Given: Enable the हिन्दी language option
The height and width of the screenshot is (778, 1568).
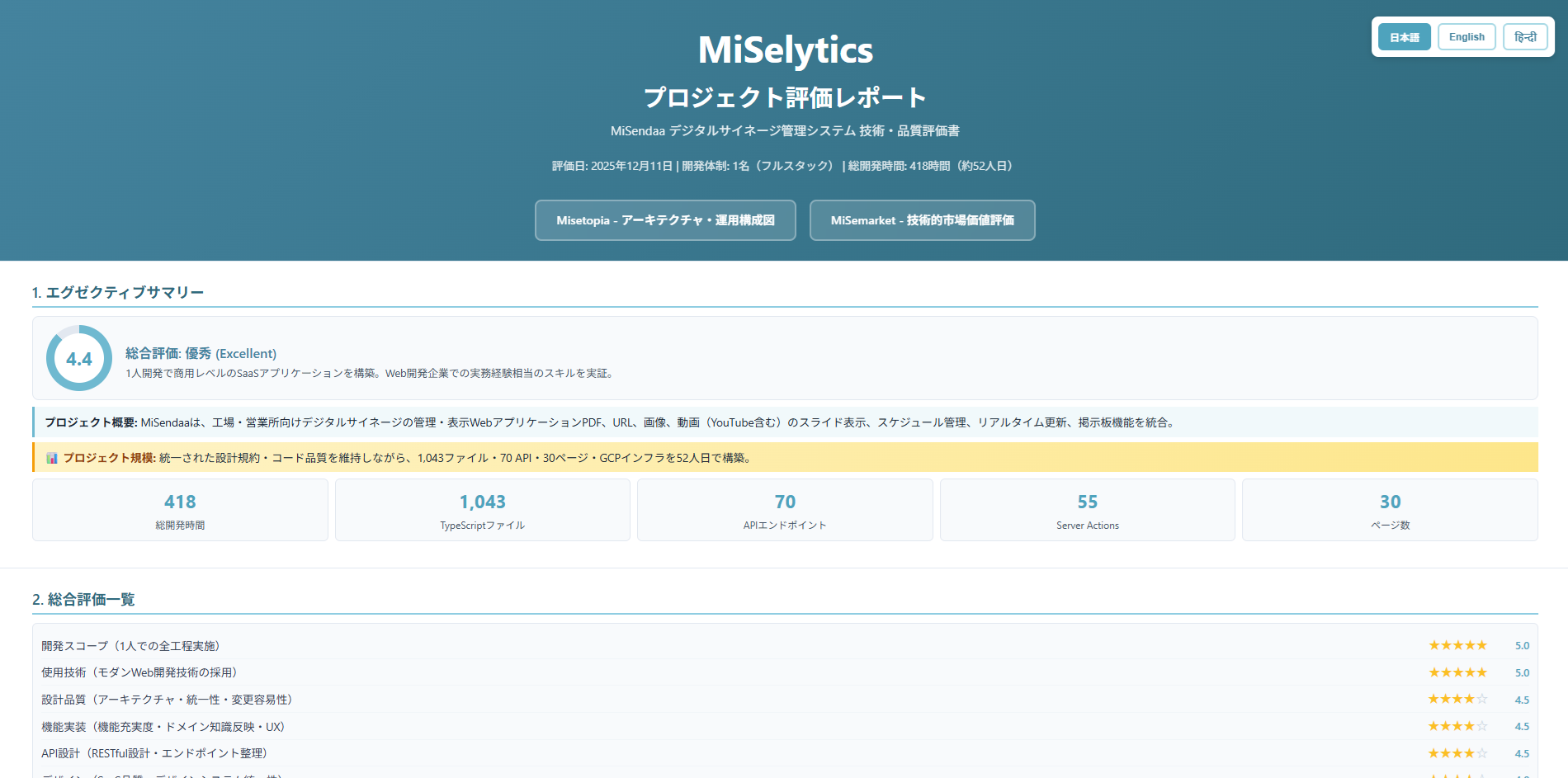Looking at the screenshot, I should click(x=1526, y=36).
